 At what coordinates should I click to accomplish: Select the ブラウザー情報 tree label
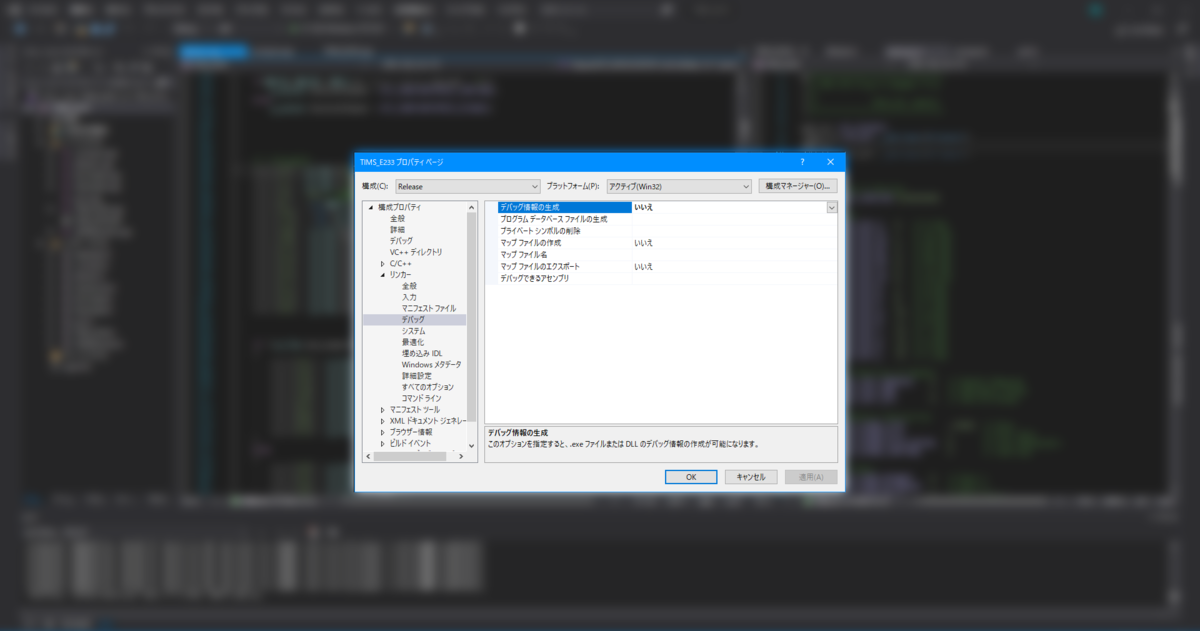(x=411, y=432)
